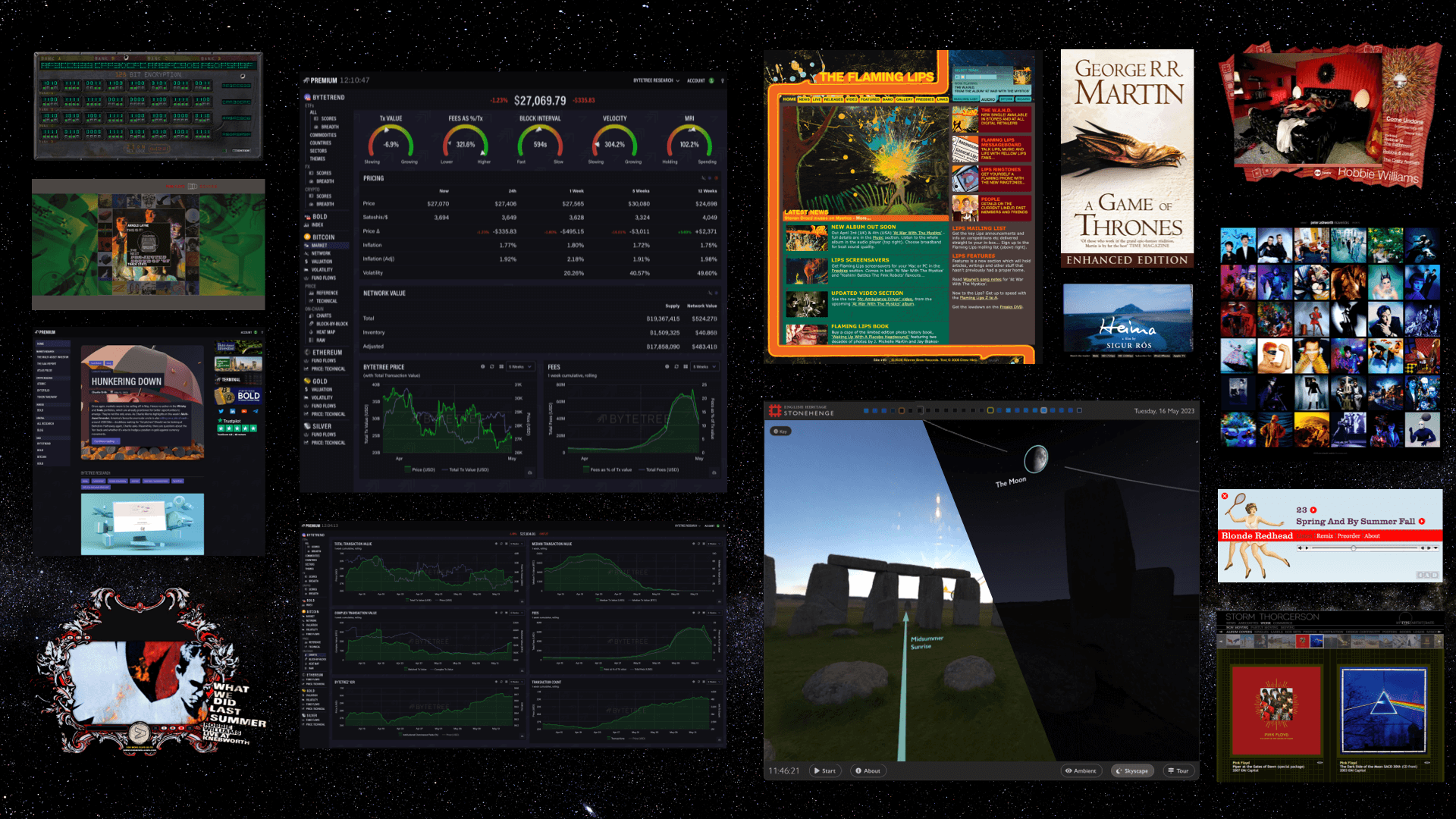Click the About button in Stonehenge viewer

click(x=868, y=770)
